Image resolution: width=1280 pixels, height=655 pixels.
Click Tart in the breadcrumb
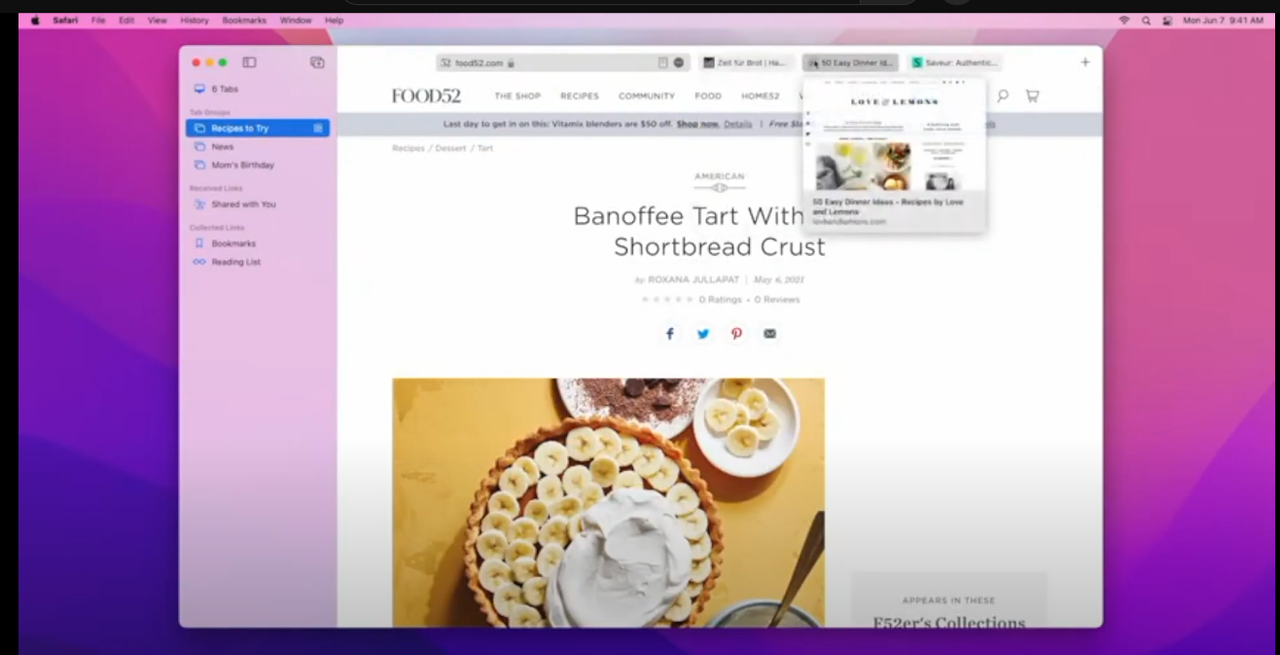pos(485,148)
